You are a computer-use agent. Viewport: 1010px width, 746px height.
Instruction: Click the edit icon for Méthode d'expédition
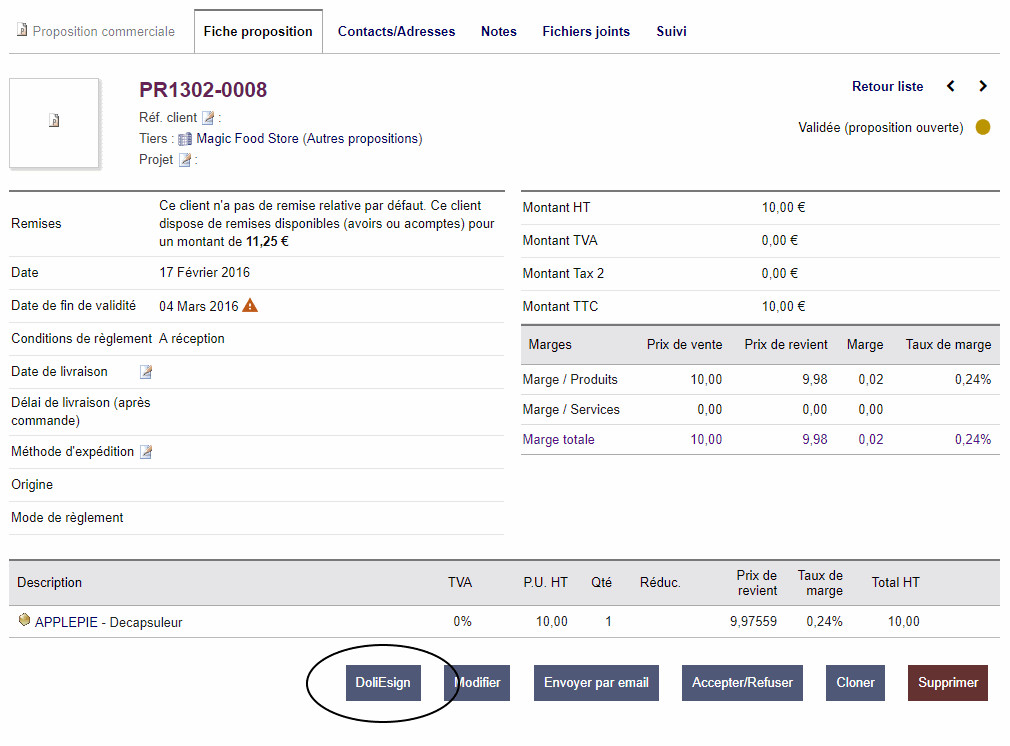click(x=146, y=452)
